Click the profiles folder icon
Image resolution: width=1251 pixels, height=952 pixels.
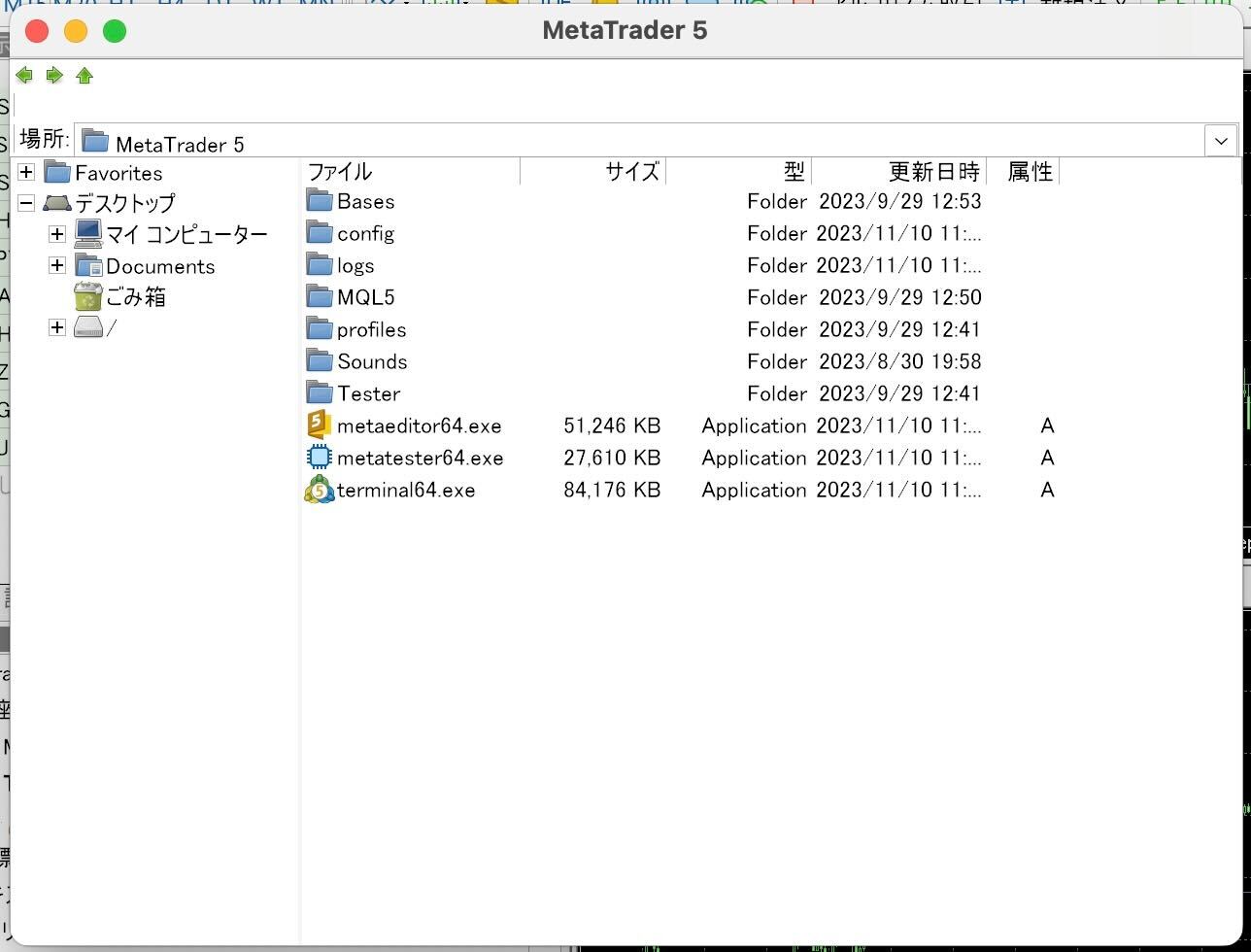[x=320, y=328]
